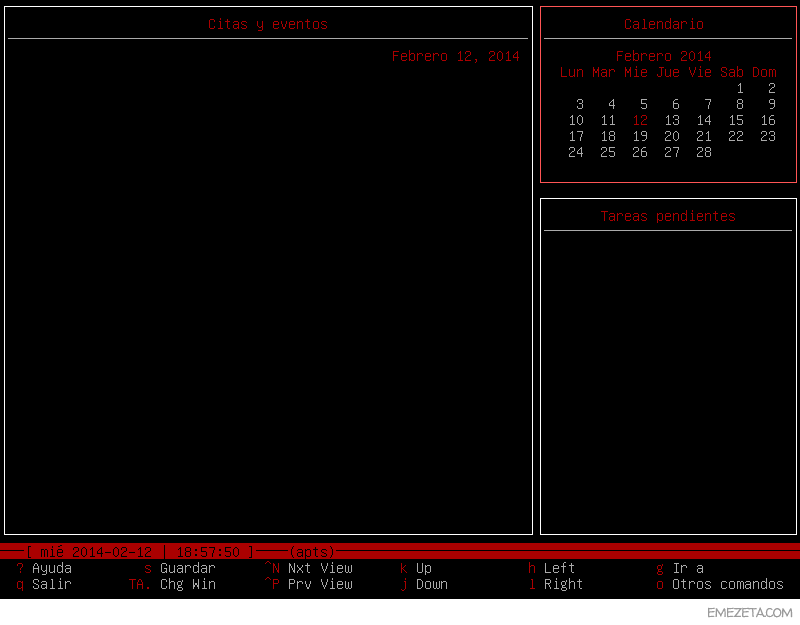The height and width of the screenshot is (625, 800).
Task: Click the Febrero 12, 2014 date label
Action: [x=456, y=56]
